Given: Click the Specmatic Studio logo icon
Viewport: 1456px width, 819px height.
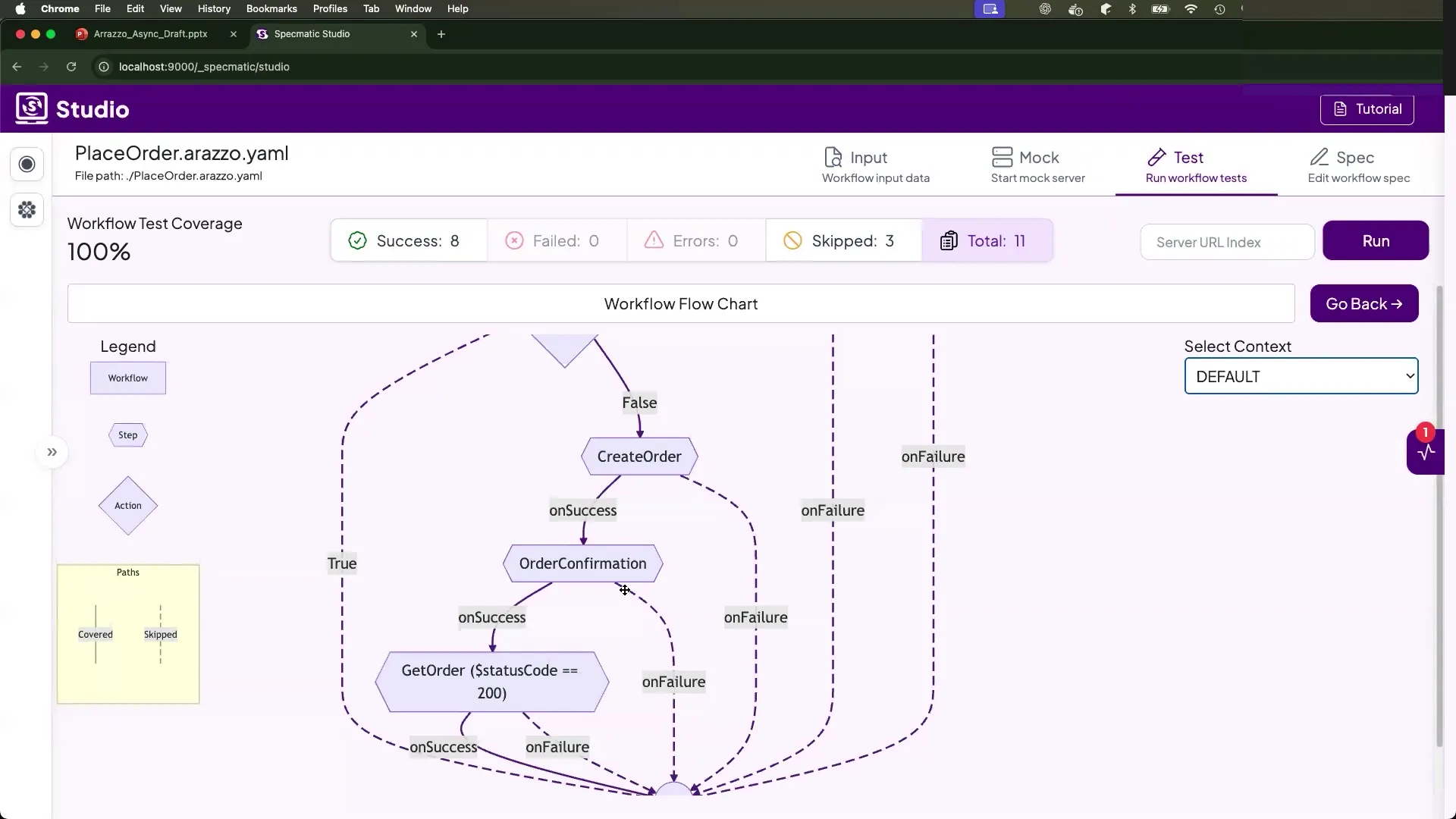Looking at the screenshot, I should point(32,108).
